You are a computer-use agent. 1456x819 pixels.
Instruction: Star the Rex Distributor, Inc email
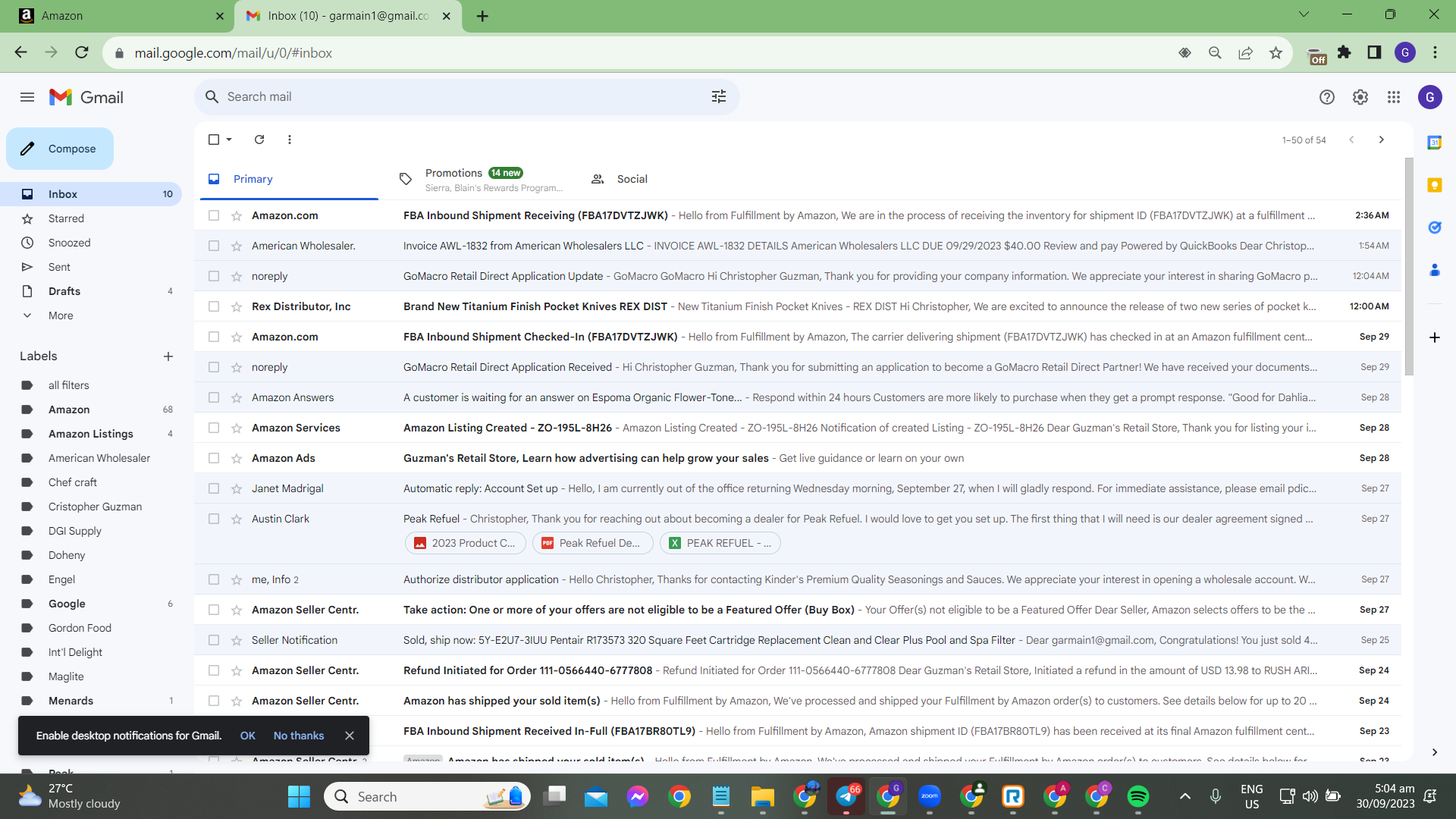pyautogui.click(x=237, y=307)
